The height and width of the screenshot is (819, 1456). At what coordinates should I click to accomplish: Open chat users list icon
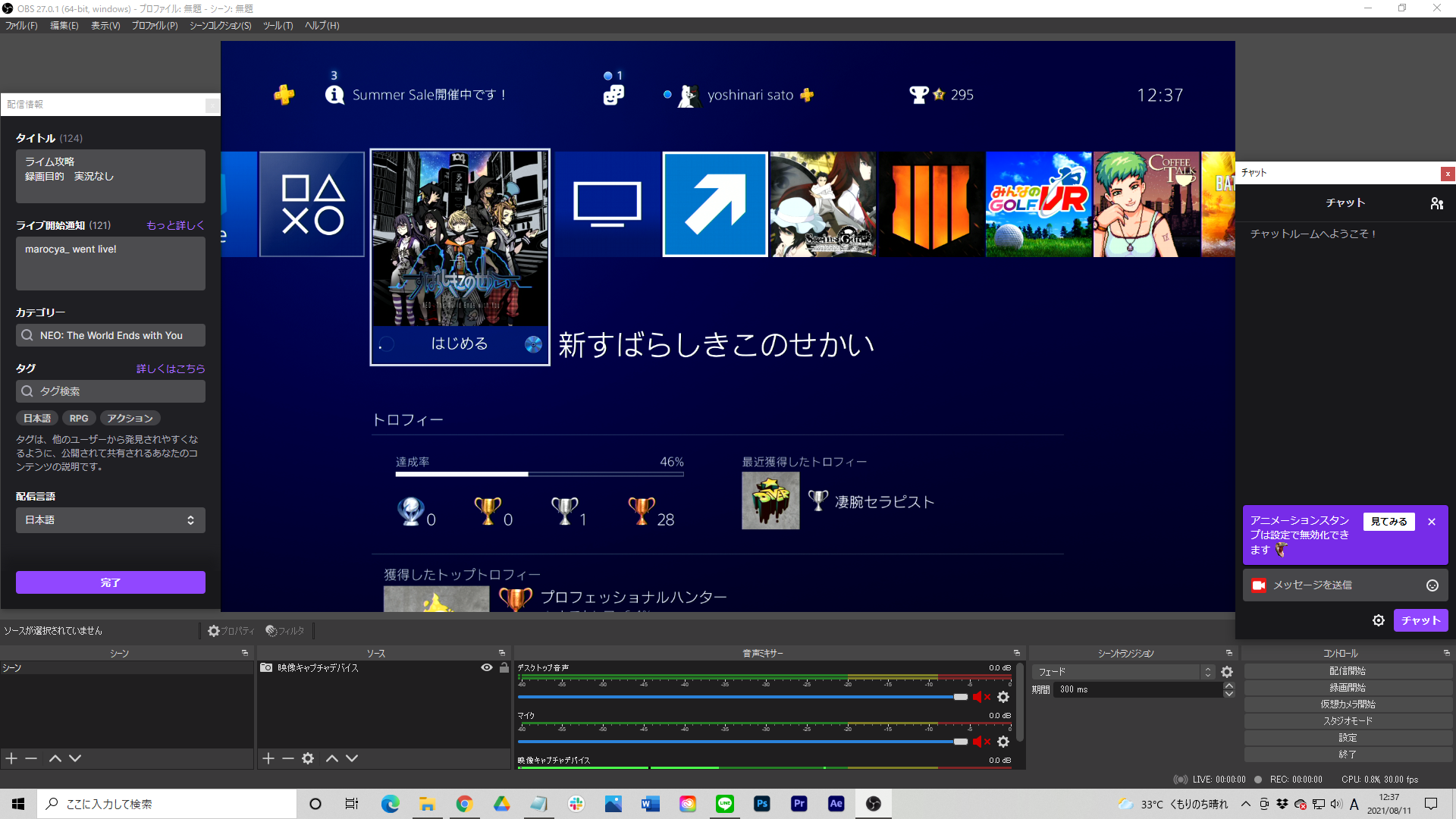1436,203
